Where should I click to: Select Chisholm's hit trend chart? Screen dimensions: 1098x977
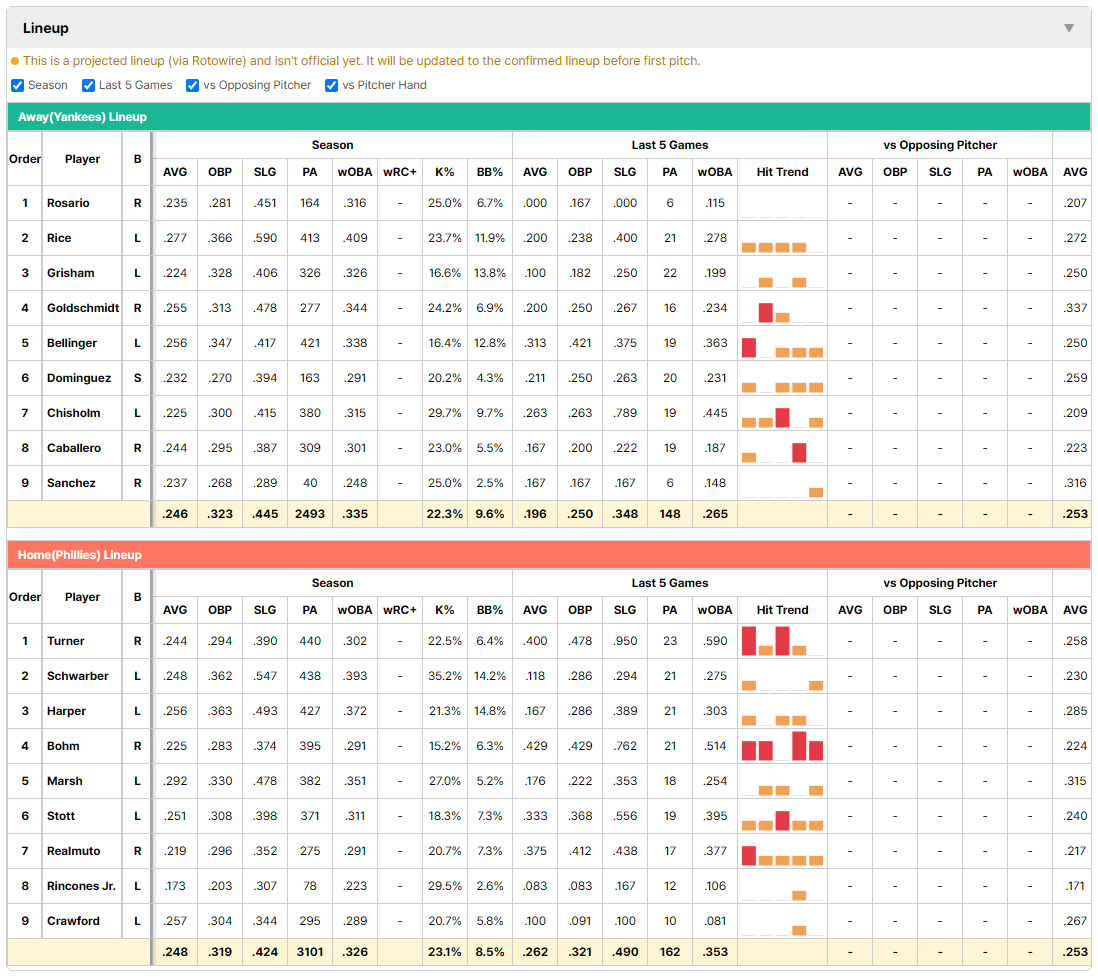pyautogui.click(x=782, y=413)
